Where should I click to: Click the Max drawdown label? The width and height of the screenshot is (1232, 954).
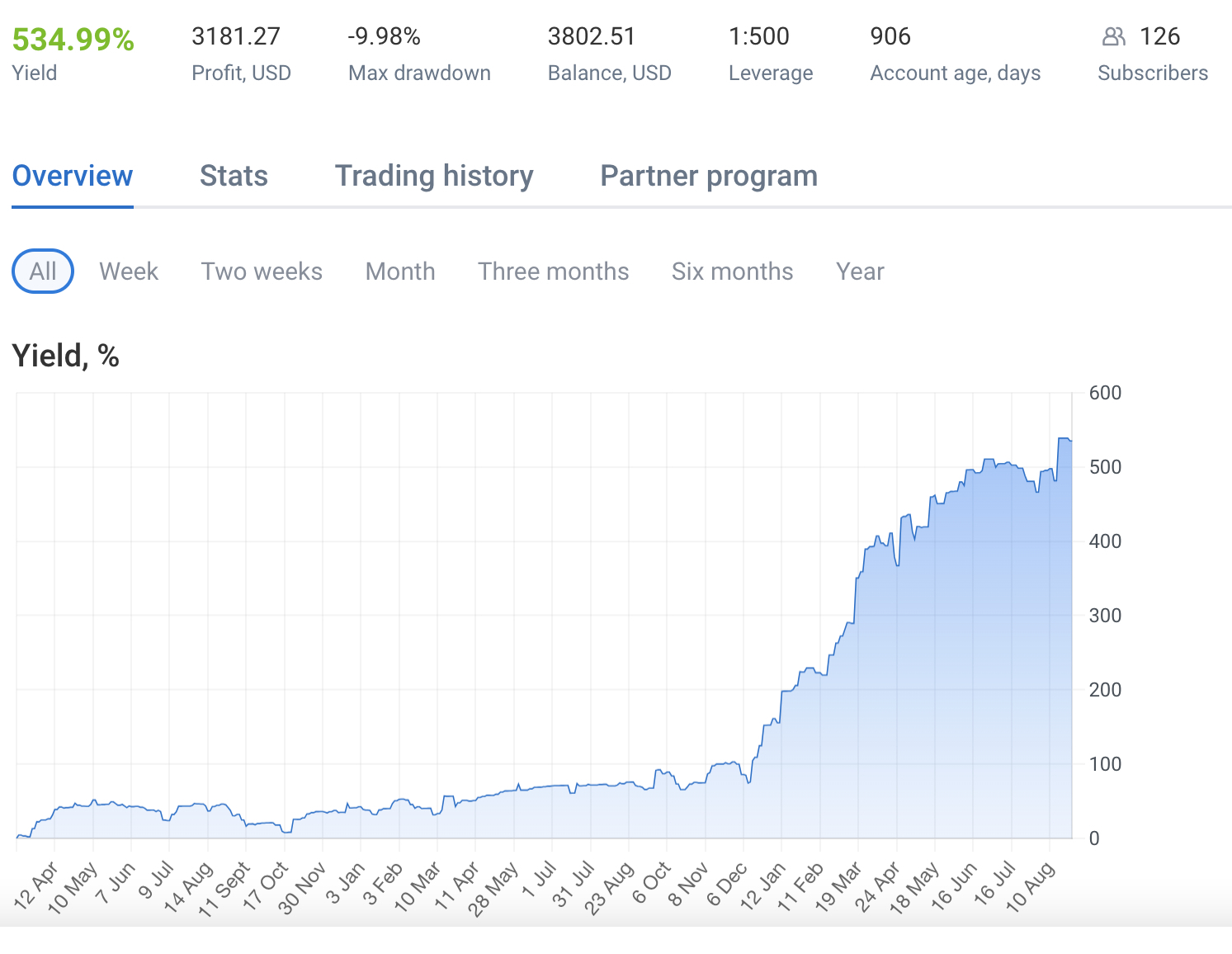pos(419,73)
